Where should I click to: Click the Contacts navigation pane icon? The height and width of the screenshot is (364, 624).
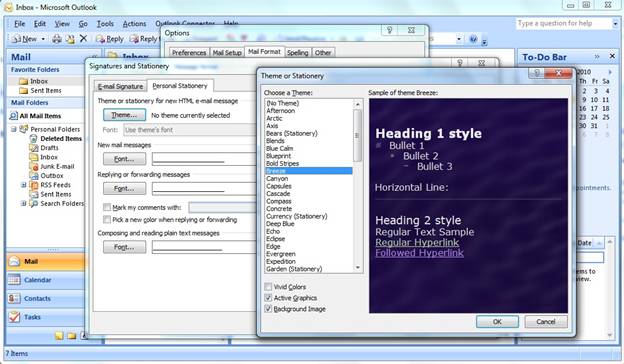(x=14, y=298)
